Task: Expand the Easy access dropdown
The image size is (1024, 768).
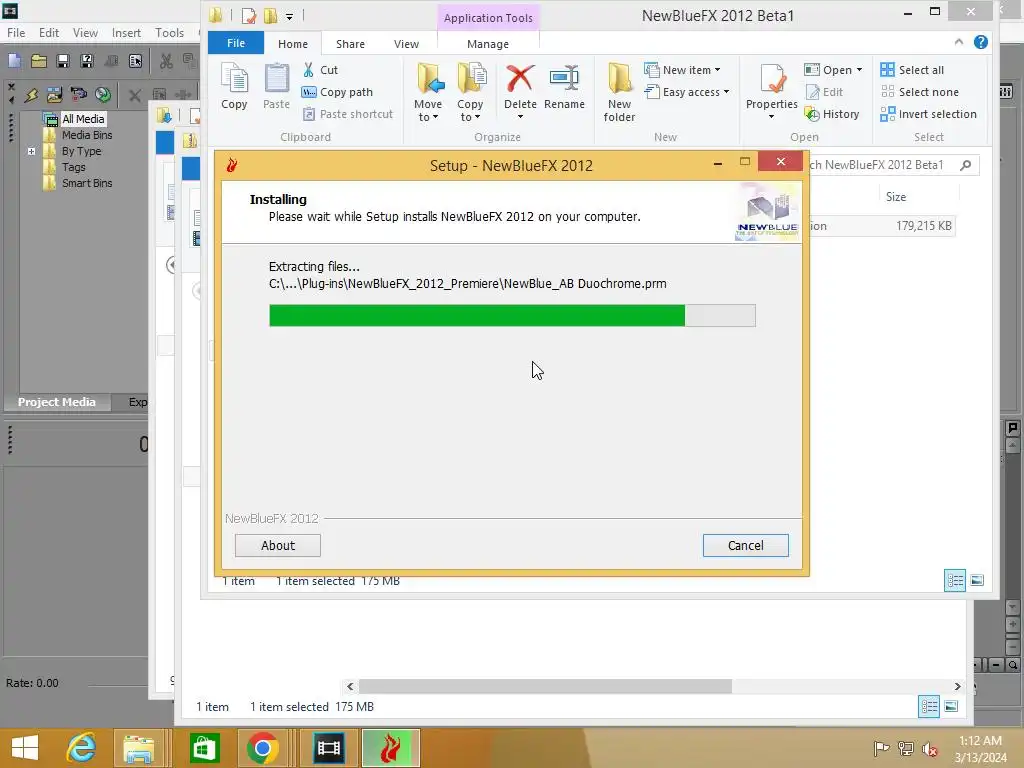Action: pyautogui.click(x=686, y=92)
